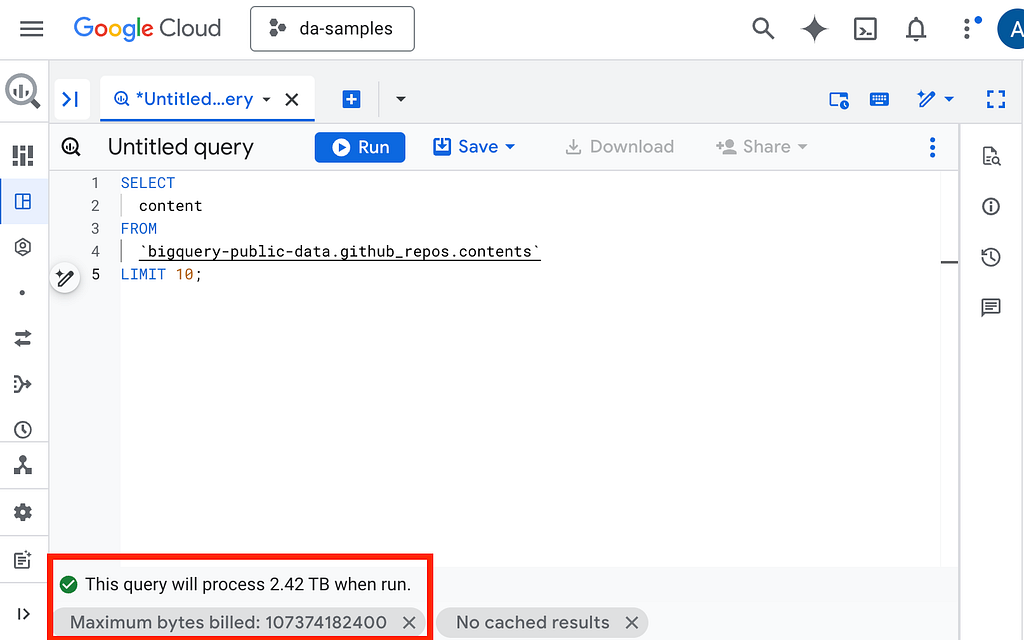Toggle full screen editor mode

(x=996, y=99)
